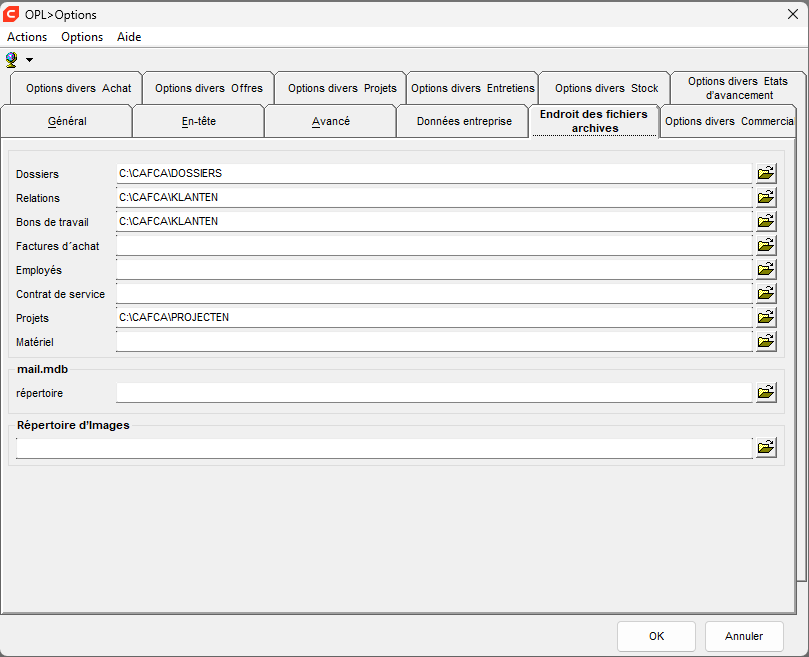Screen dimensions: 809x657
Task: Browse folder for Matériel path
Action: 766,341
